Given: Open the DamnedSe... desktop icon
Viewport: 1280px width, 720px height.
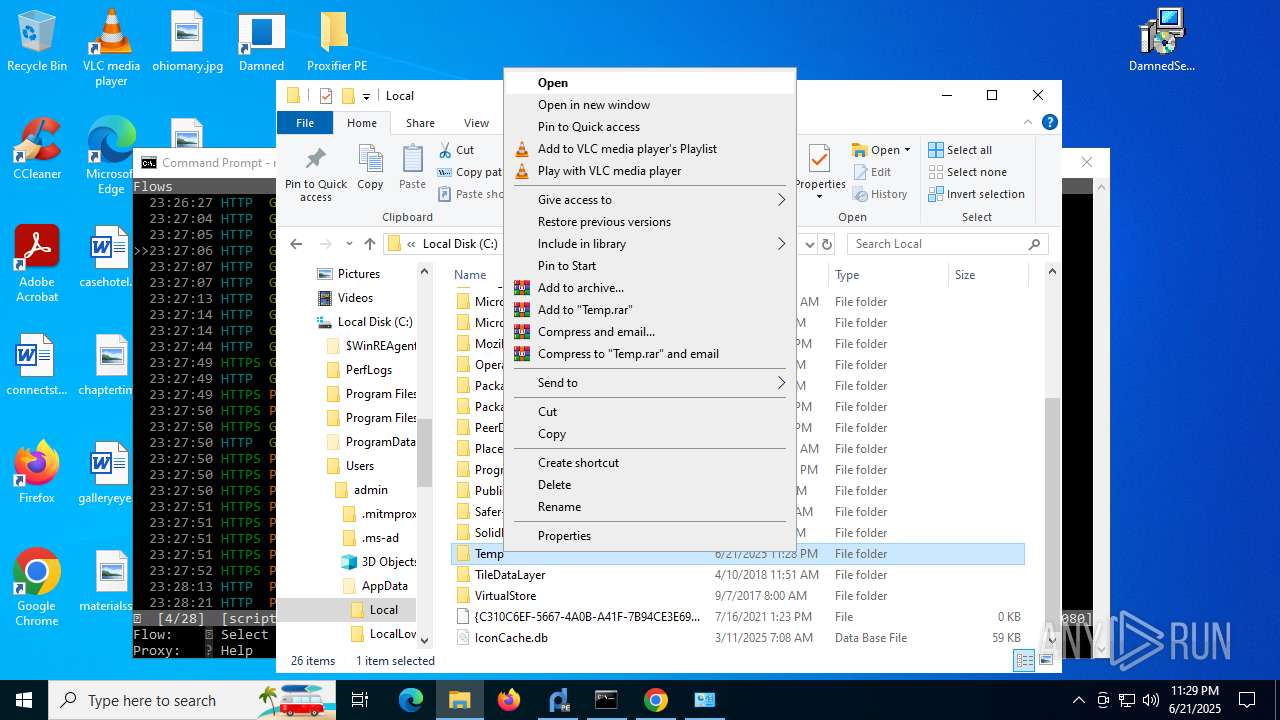Looking at the screenshot, I should pos(1161,41).
